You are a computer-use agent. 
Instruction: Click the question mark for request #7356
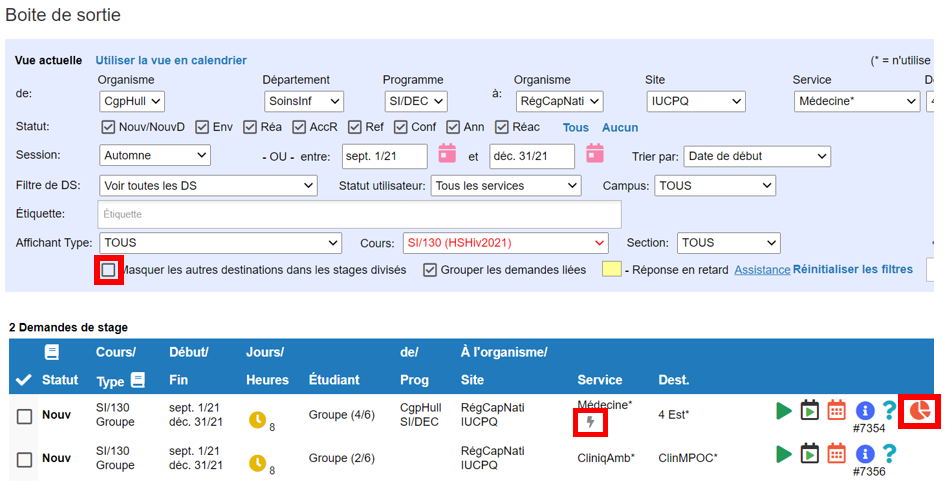coord(888,453)
